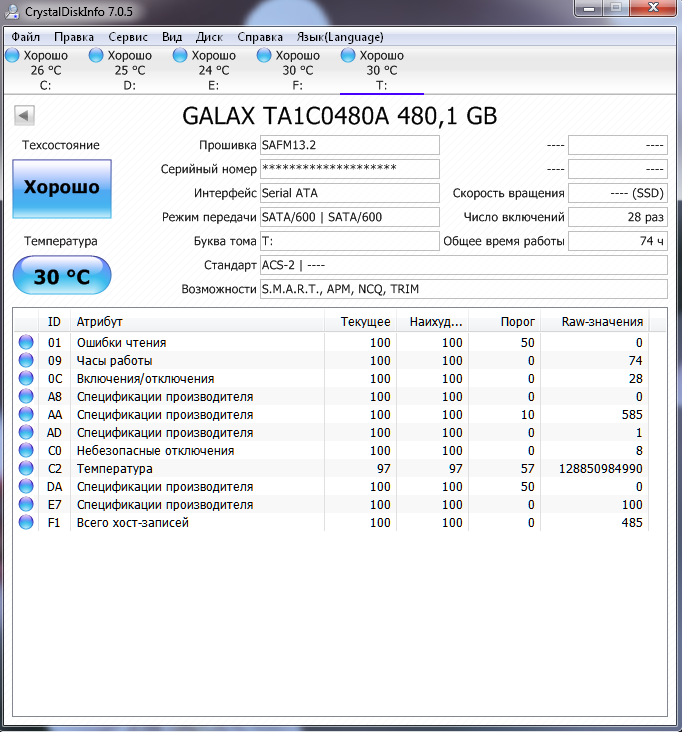Click the Наихуд... column header
This screenshot has height=732, width=682.
pos(433,322)
